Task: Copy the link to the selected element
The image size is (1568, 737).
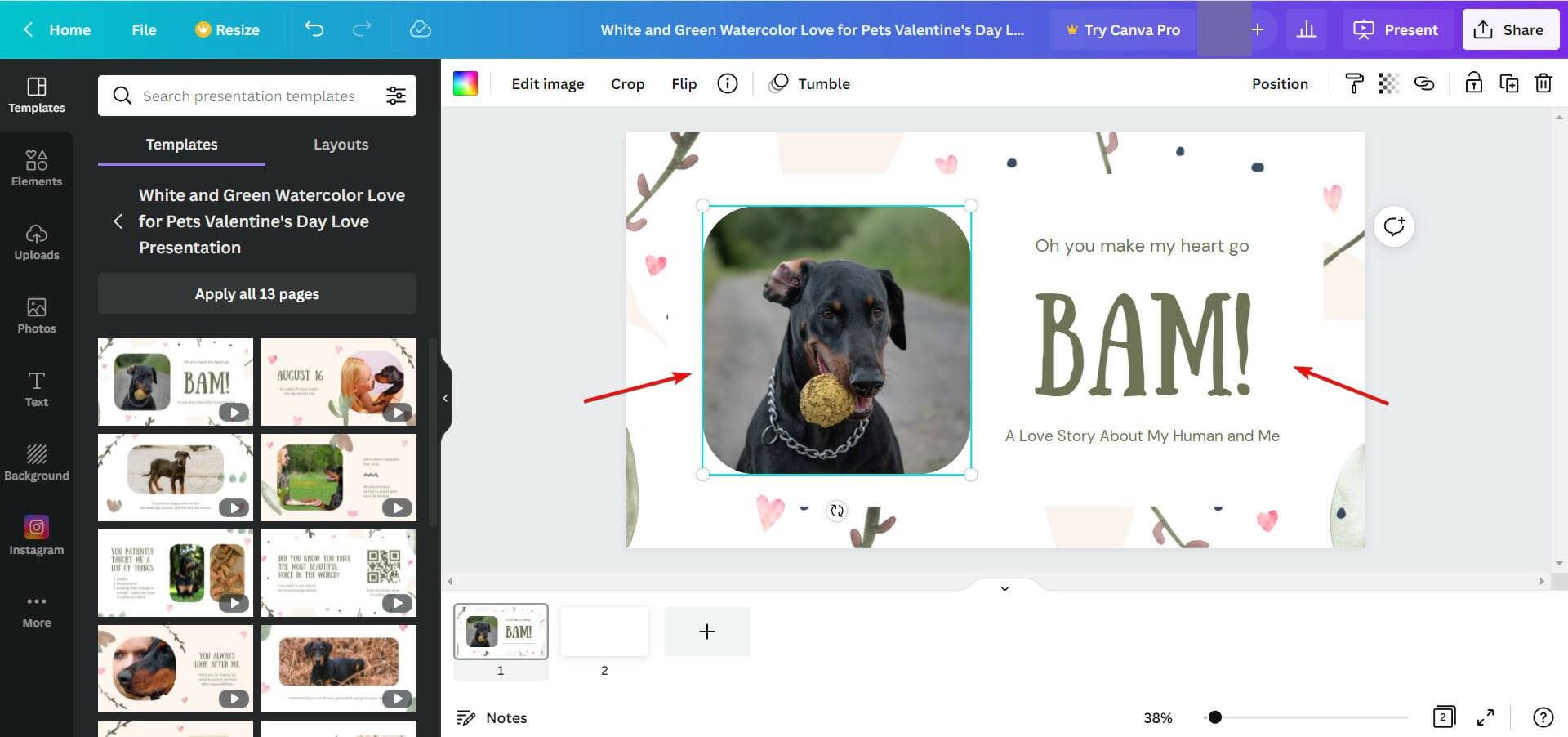Action: [1425, 83]
